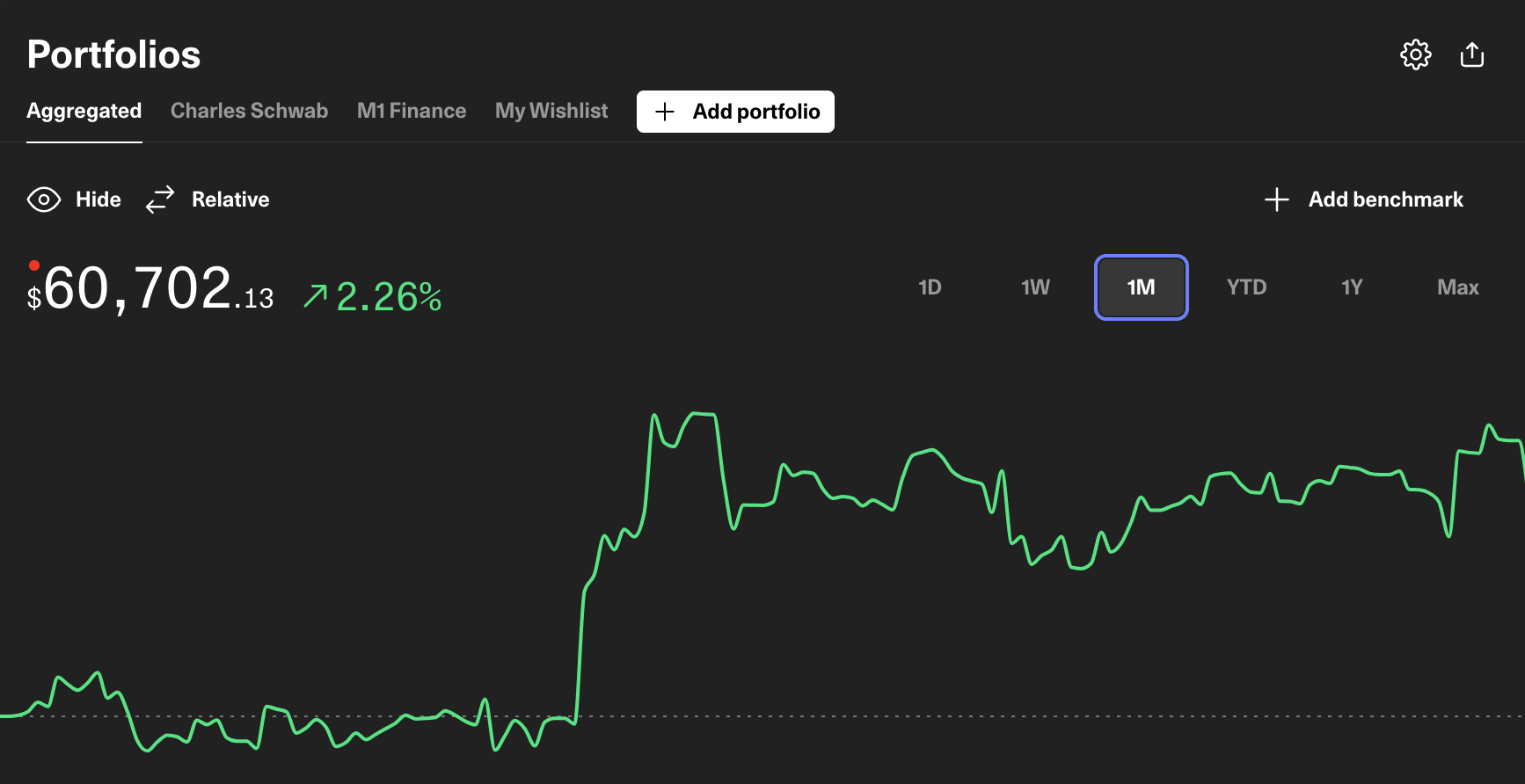1525x784 pixels.
Task: Select the 1Y chart range
Action: click(1352, 287)
